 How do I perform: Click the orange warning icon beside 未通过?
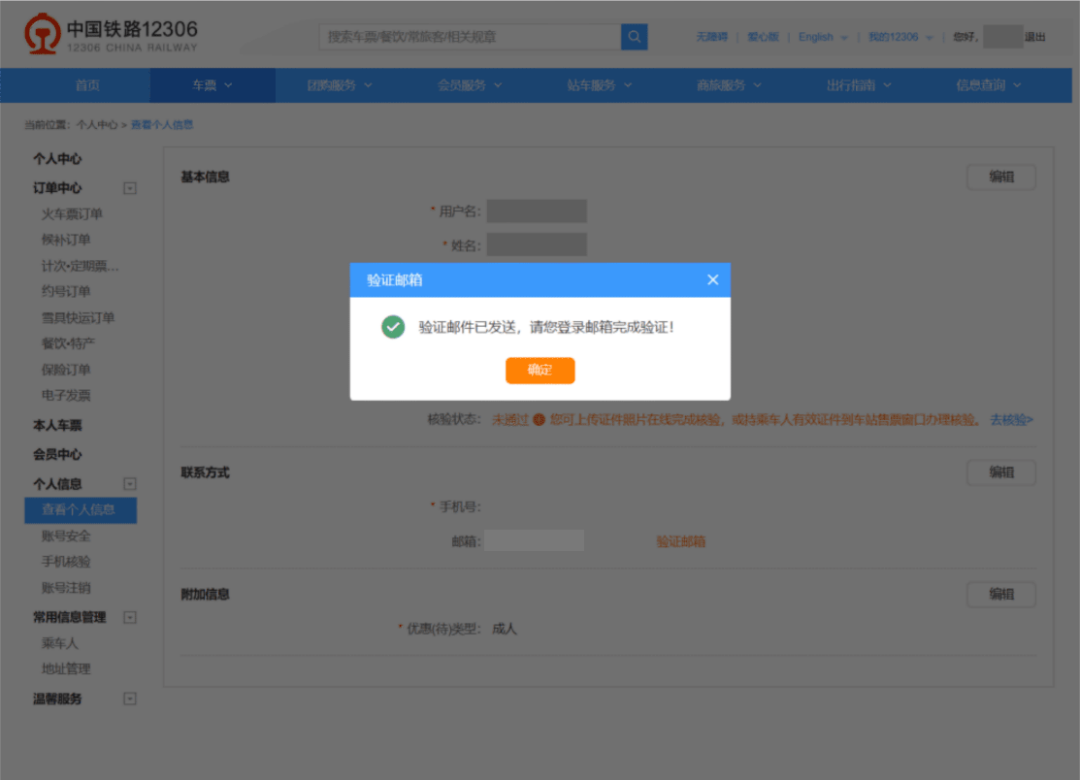(x=539, y=420)
